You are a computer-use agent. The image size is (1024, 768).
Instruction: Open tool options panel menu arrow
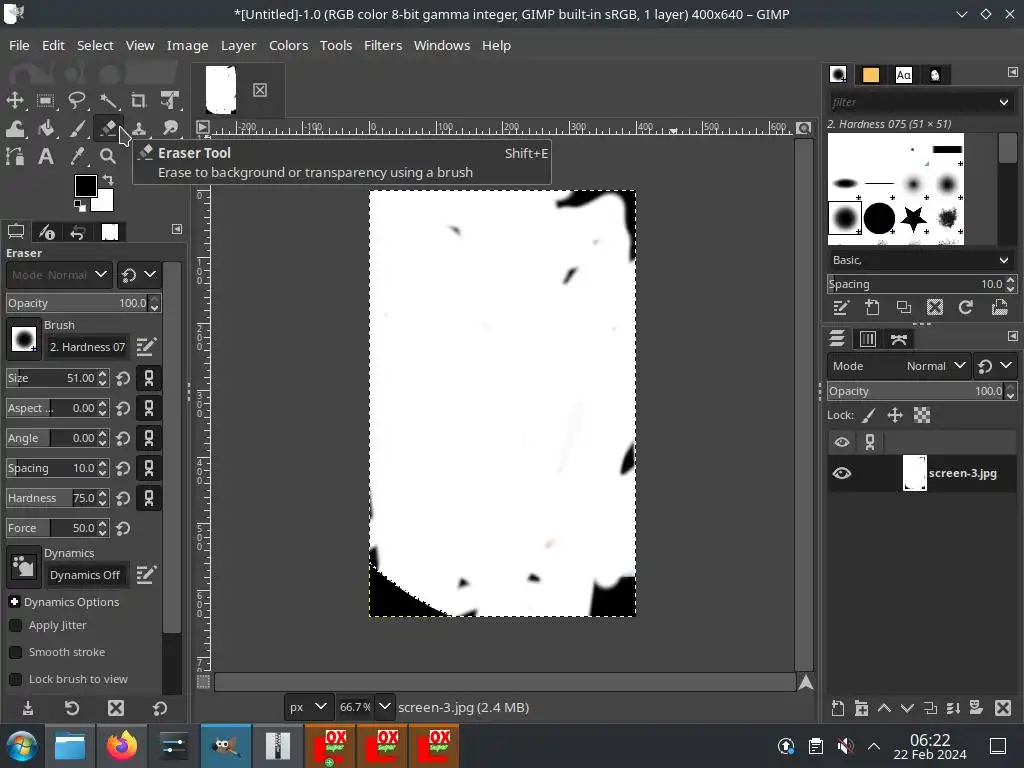177,229
